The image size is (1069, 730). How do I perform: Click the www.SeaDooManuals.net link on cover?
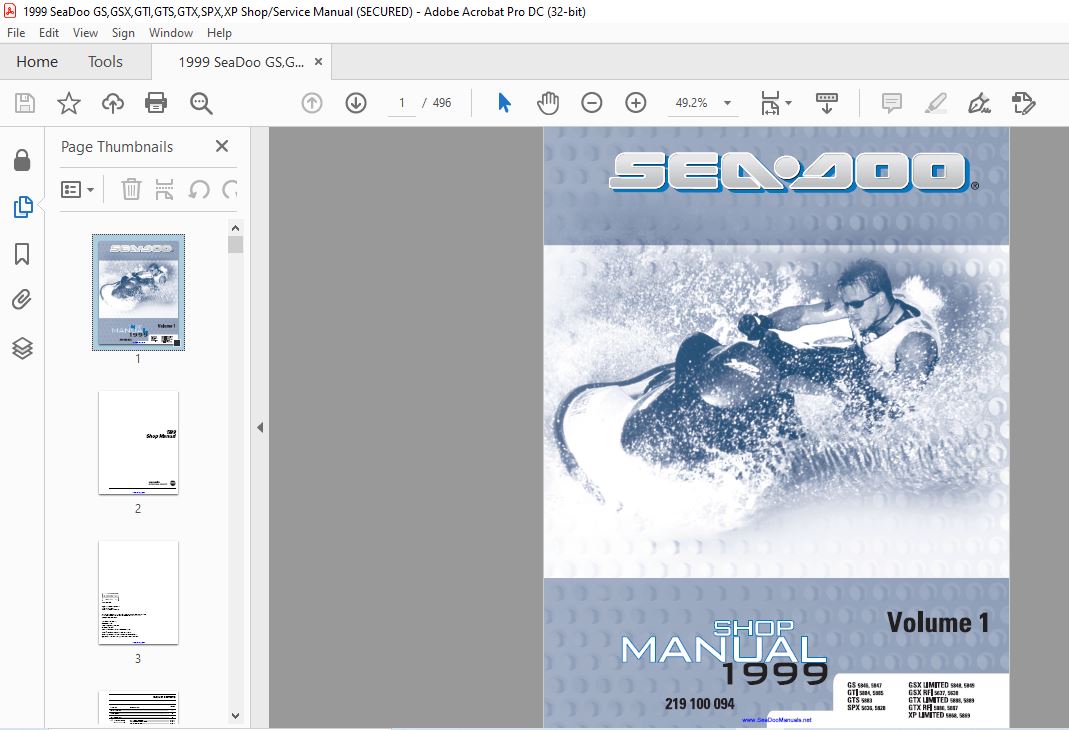pyautogui.click(x=777, y=720)
